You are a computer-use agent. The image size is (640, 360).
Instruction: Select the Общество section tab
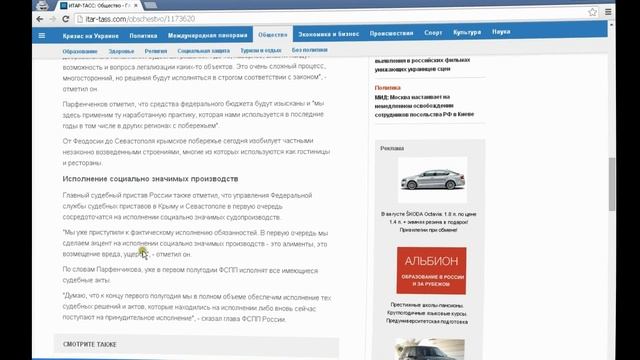[x=273, y=35]
